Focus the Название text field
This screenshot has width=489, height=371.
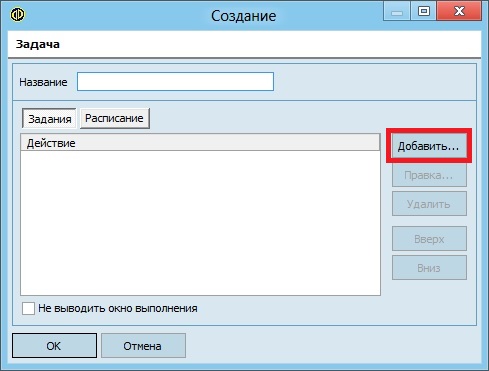[175, 82]
